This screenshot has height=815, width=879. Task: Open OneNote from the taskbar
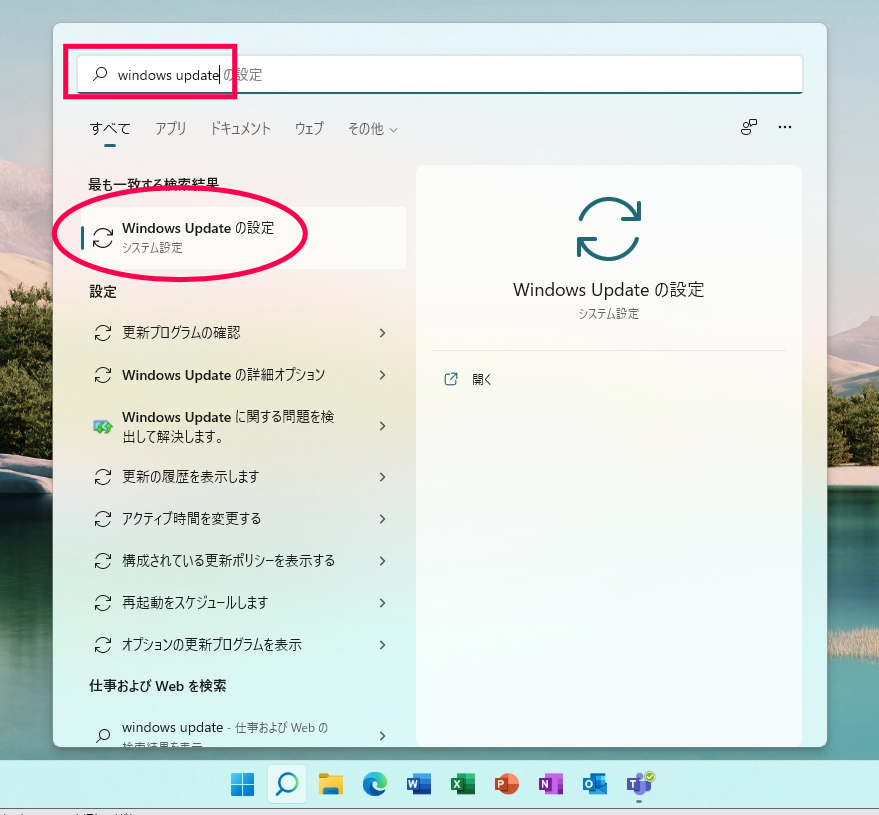(x=550, y=784)
